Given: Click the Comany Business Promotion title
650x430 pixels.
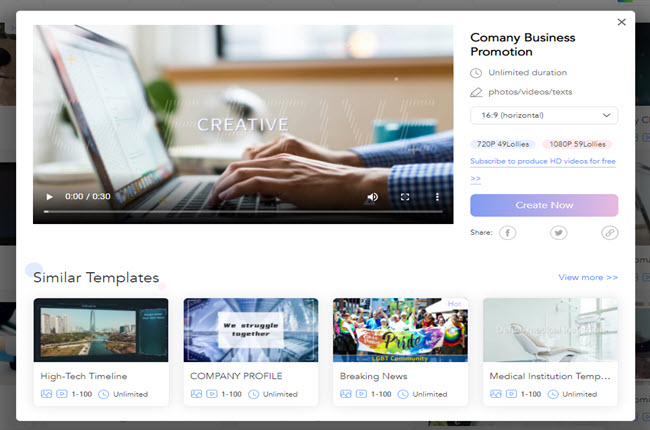Looking at the screenshot, I should point(522,44).
